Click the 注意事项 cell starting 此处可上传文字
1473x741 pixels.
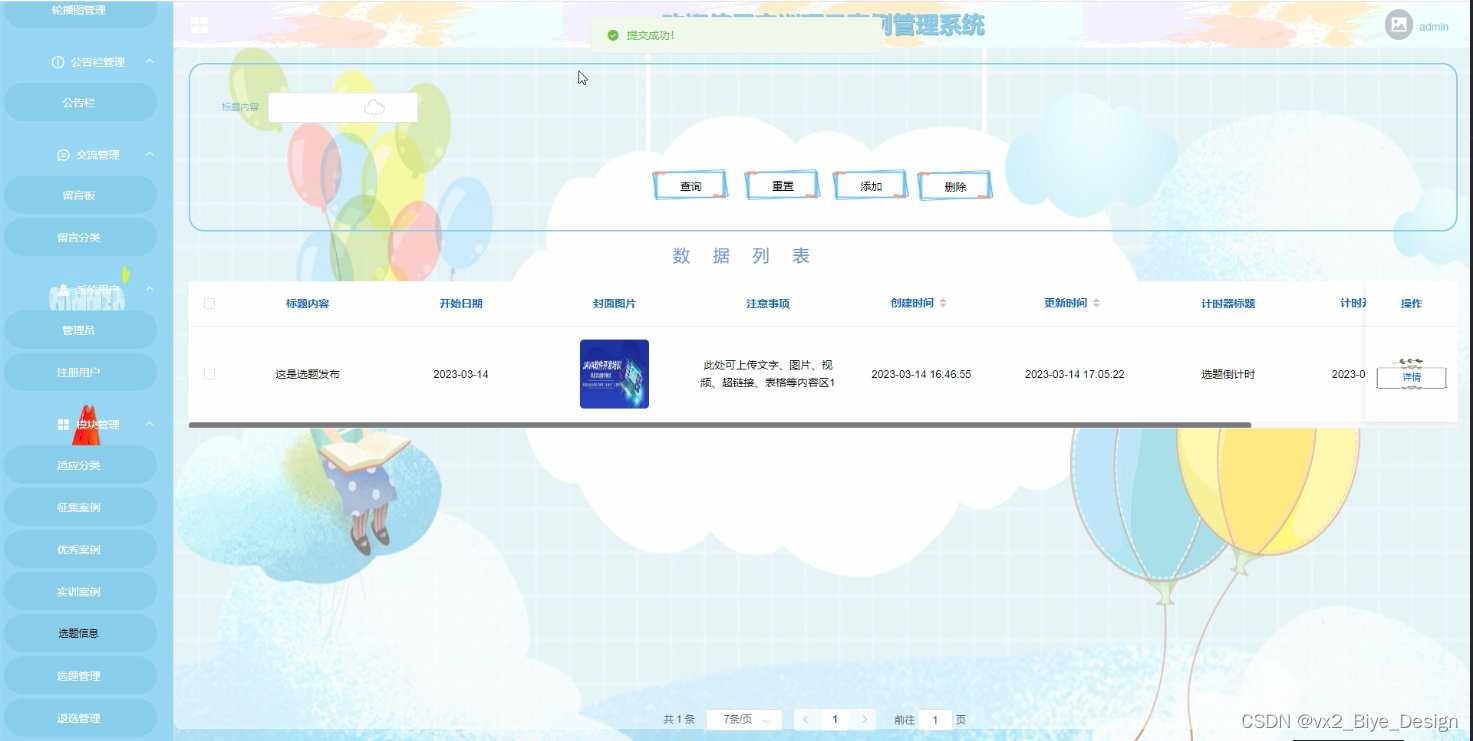pos(768,374)
